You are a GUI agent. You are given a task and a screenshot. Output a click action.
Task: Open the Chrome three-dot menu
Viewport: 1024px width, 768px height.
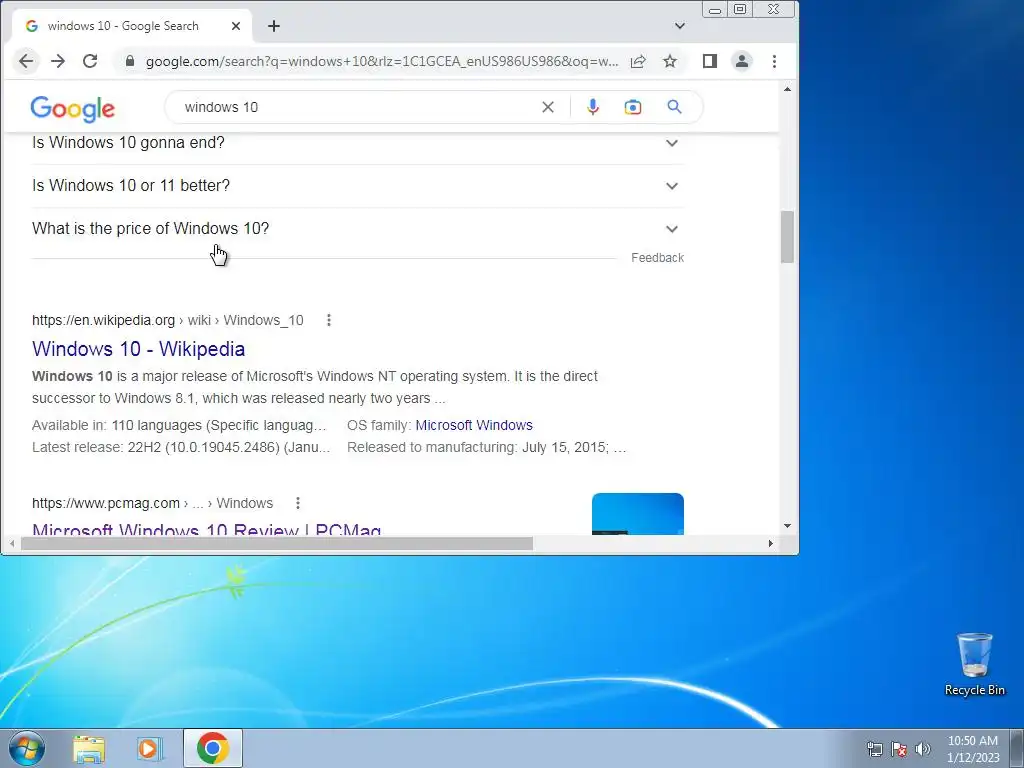click(775, 61)
